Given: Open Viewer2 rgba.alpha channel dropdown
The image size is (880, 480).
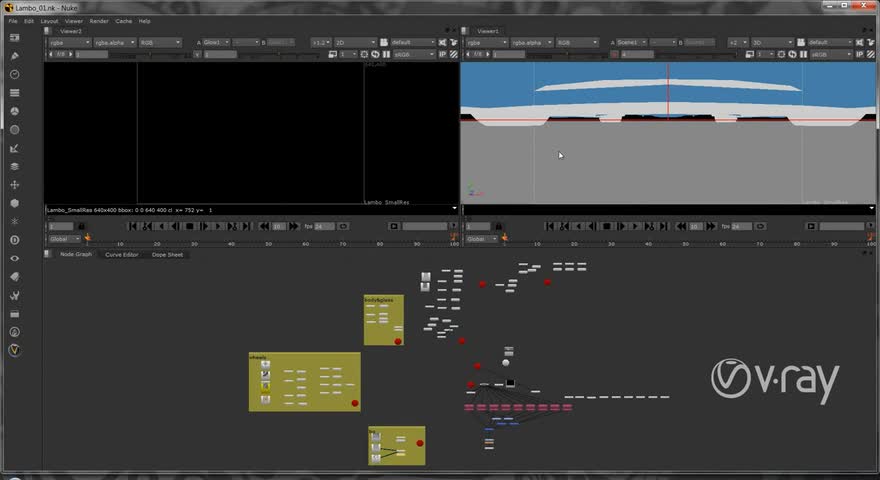Looking at the screenshot, I should pyautogui.click(x=114, y=43).
